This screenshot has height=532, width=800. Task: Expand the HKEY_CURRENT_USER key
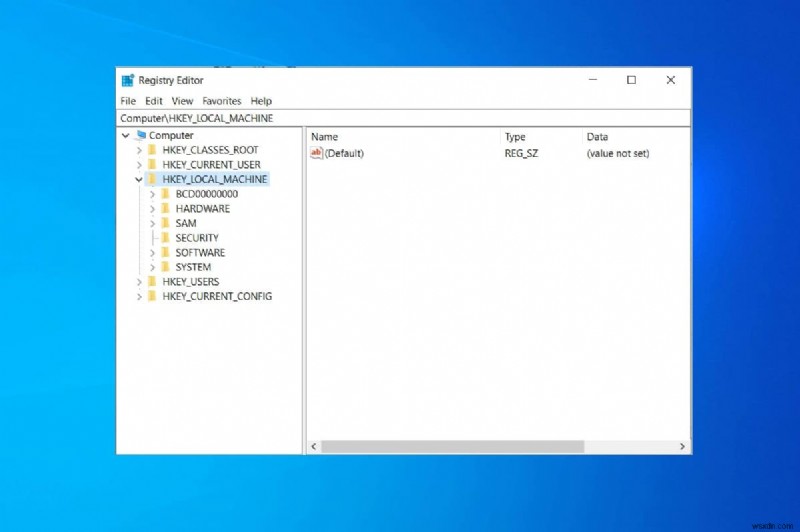tap(139, 165)
